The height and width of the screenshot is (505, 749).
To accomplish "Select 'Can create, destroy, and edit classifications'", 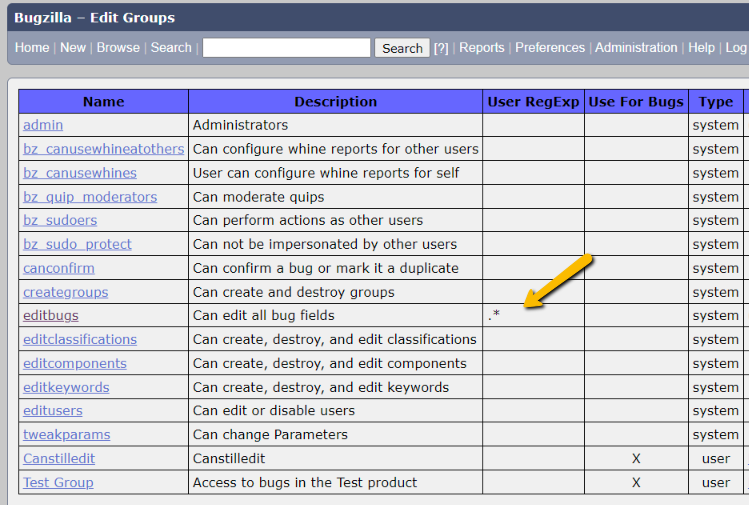I will coord(335,339).
